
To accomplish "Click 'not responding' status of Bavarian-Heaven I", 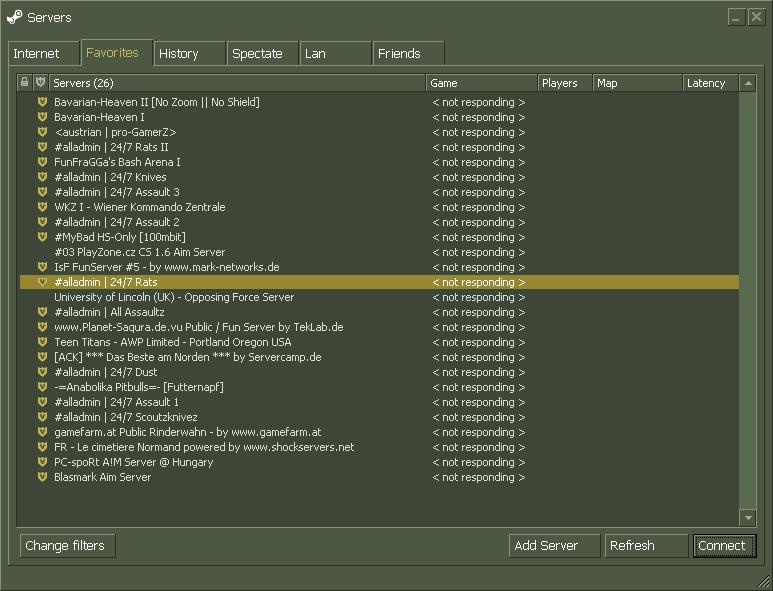I will tap(479, 117).
